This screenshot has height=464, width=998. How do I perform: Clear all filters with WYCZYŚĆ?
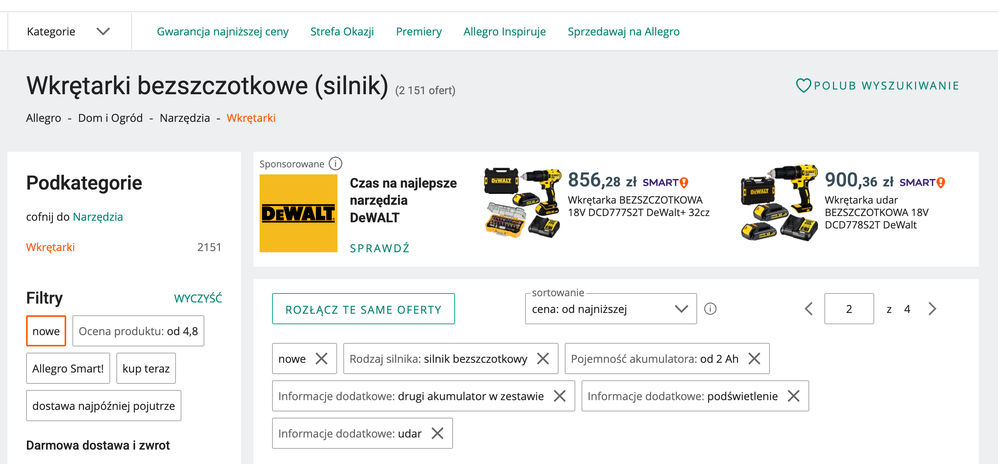coord(198,299)
